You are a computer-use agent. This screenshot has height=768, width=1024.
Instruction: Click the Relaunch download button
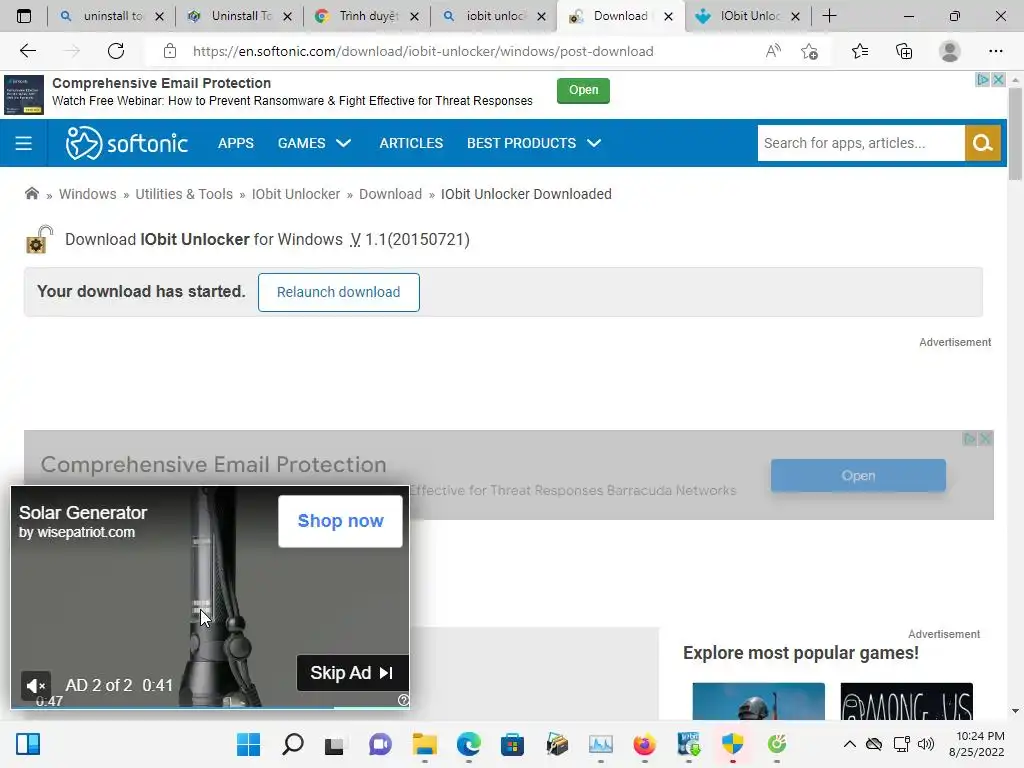click(338, 292)
